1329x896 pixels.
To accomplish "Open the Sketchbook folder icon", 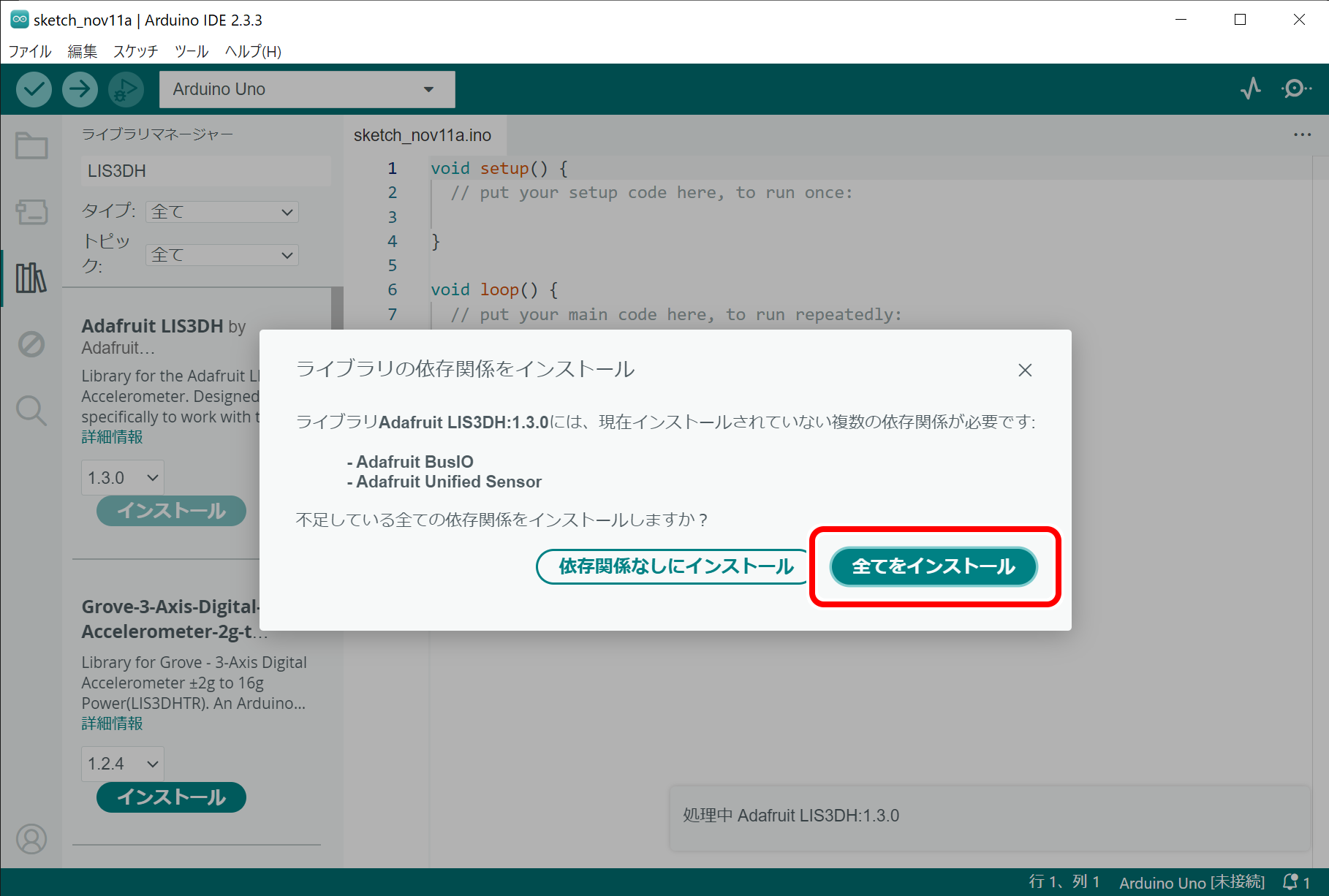I will [x=31, y=146].
